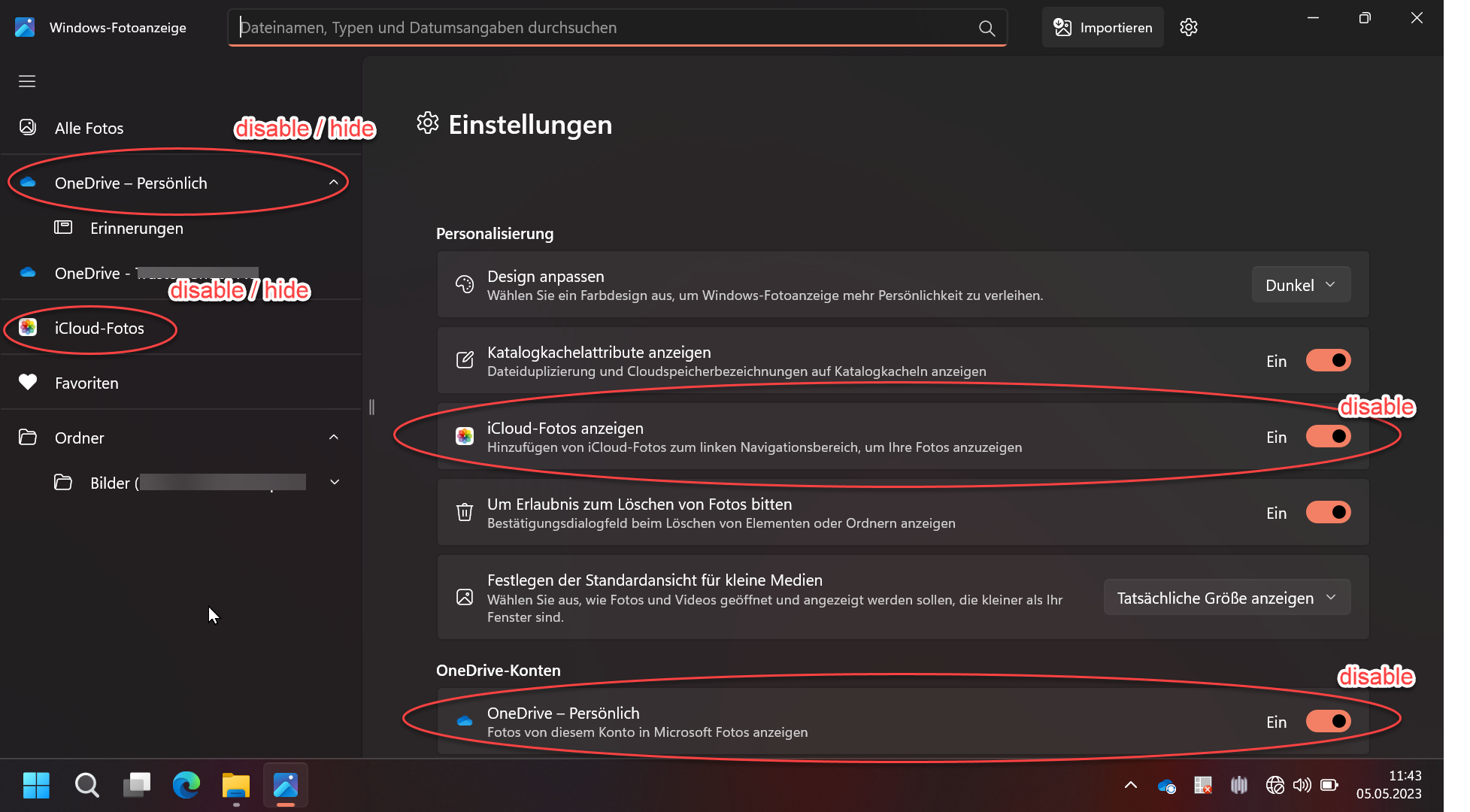Select Bilder folder entry
The width and height of the screenshot is (1470, 812).
180,483
